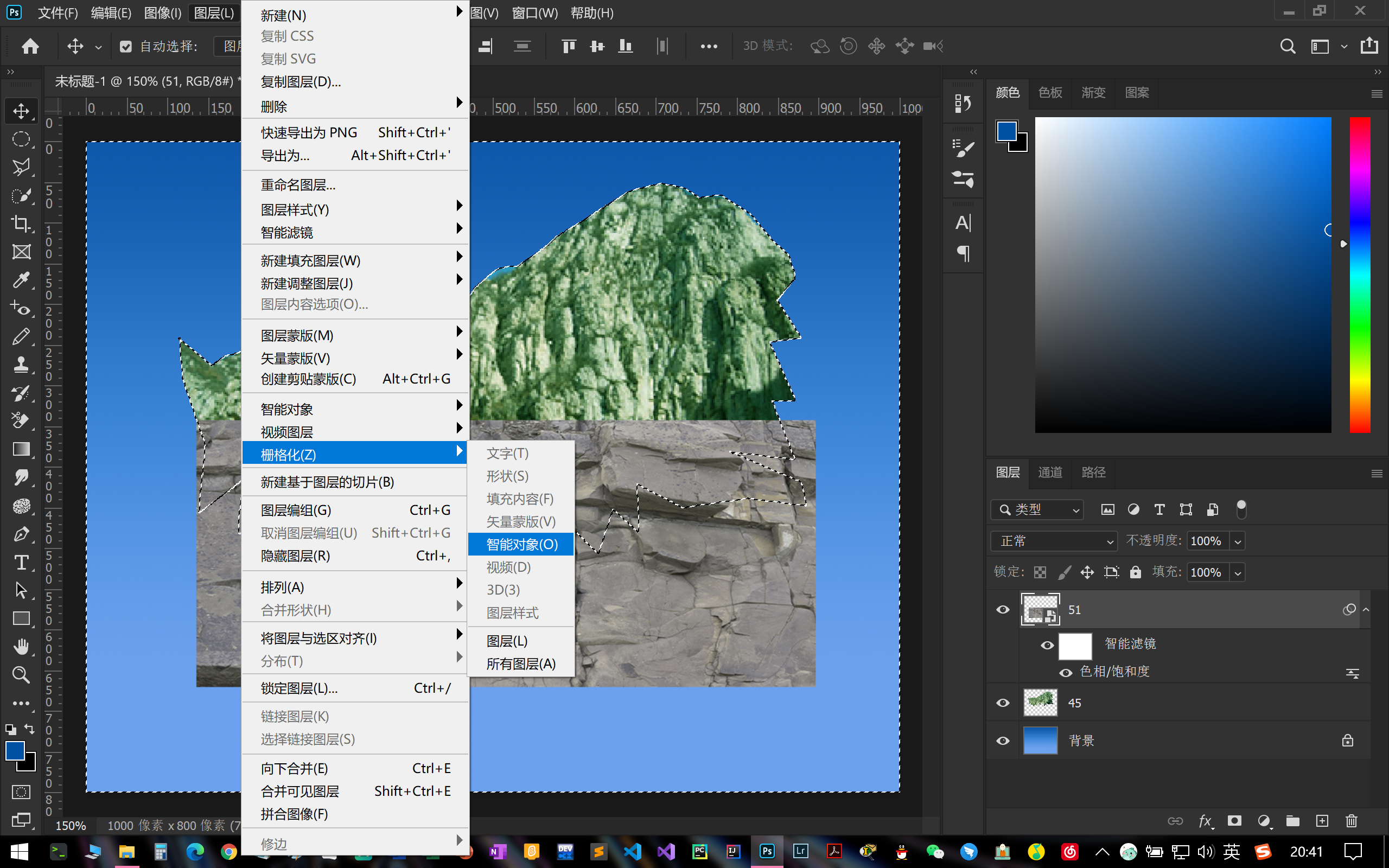1389x868 pixels.
Task: Collapse layer 51 smart filter list
Action: (x=1366, y=610)
